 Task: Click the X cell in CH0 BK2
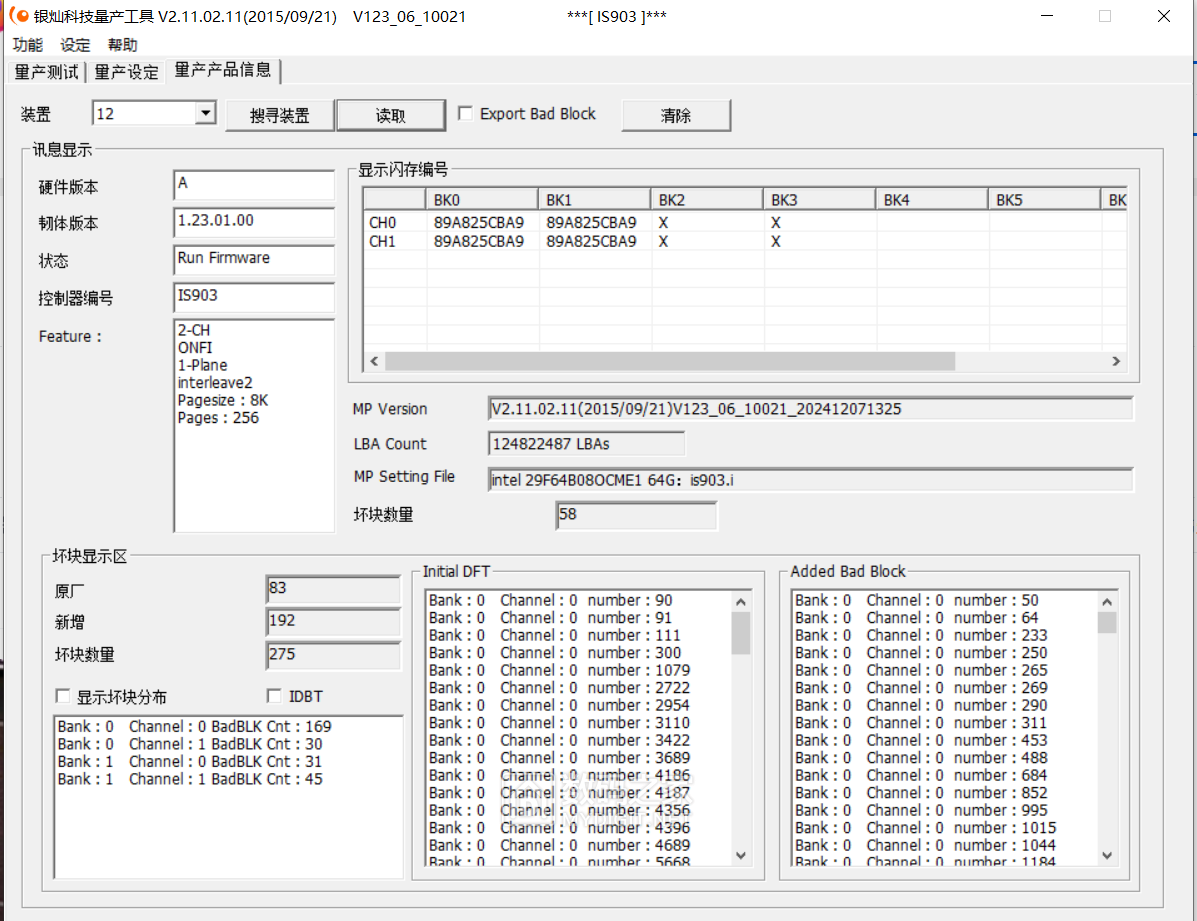pyautogui.click(x=663, y=223)
